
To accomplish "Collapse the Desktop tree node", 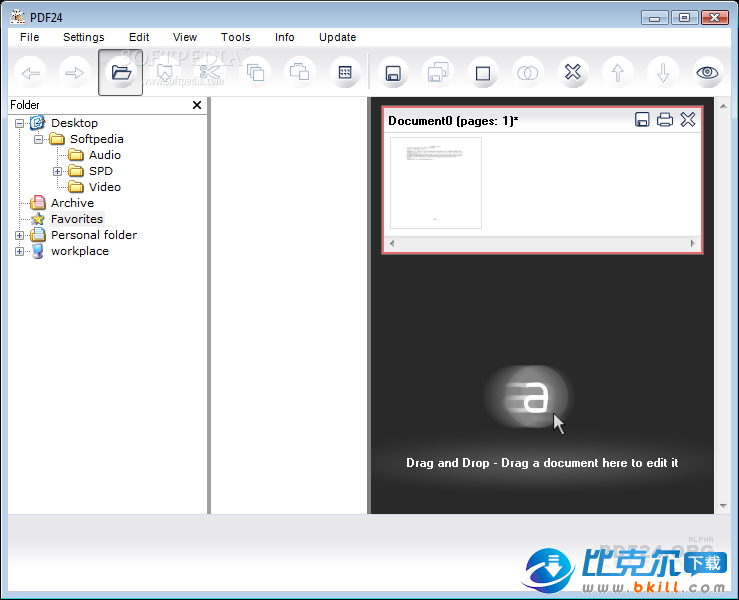I will 20,123.
